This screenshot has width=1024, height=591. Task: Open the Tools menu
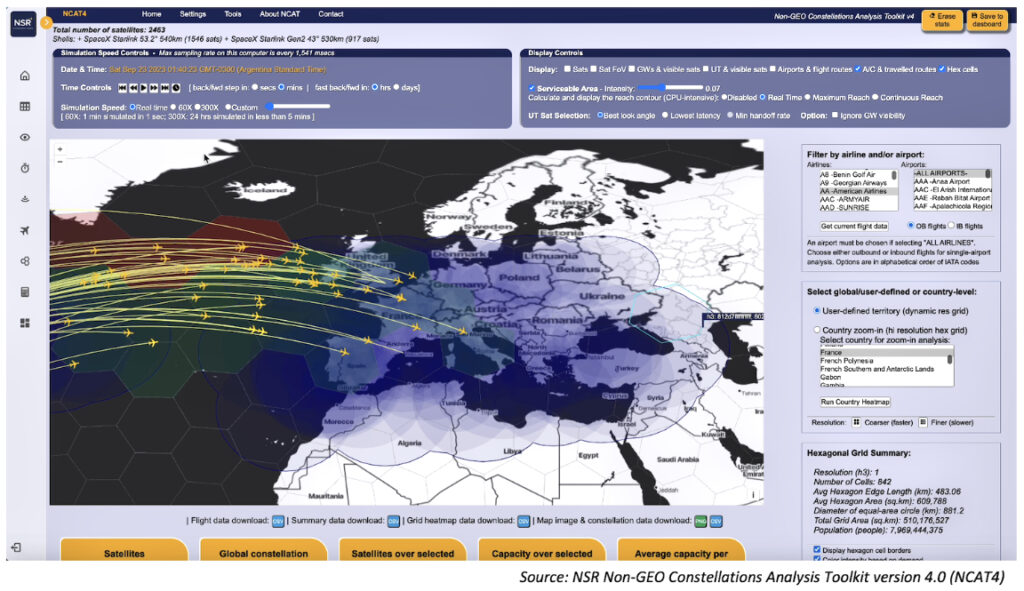pyautogui.click(x=233, y=15)
